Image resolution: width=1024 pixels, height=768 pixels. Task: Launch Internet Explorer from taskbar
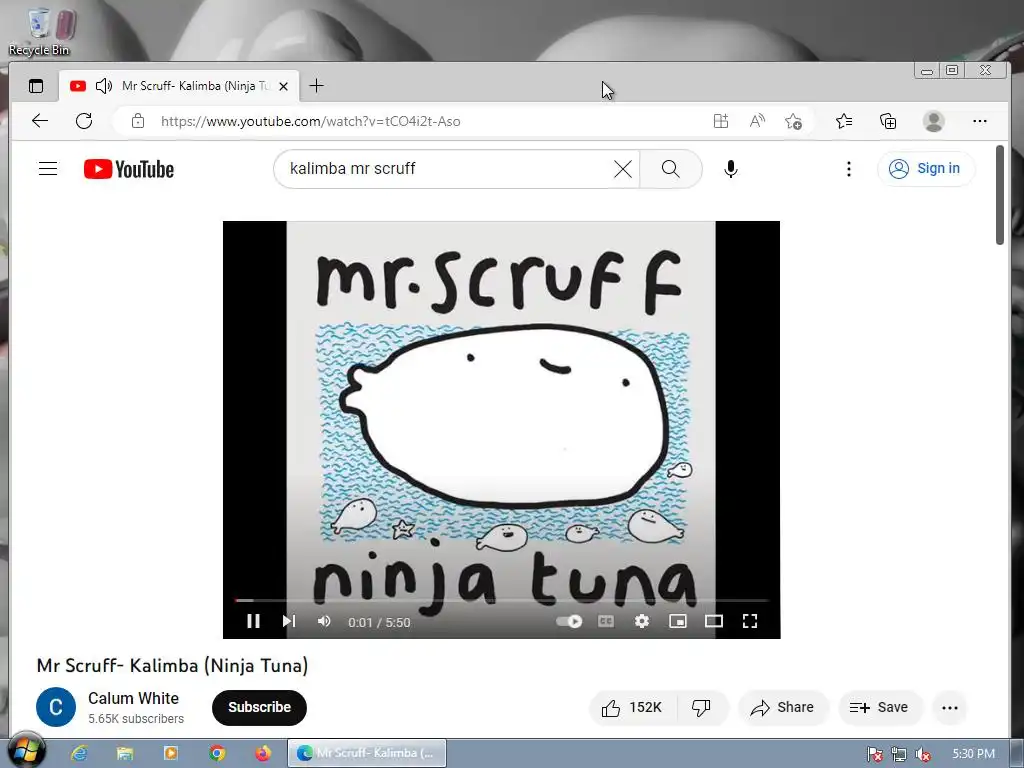pyautogui.click(x=79, y=753)
